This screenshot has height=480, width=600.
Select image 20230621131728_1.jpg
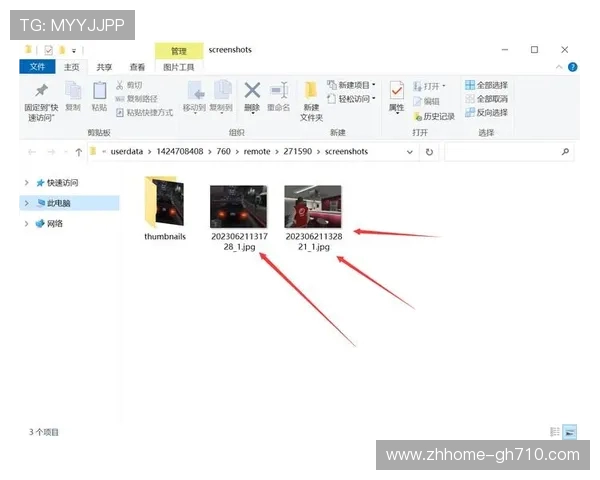pos(239,218)
